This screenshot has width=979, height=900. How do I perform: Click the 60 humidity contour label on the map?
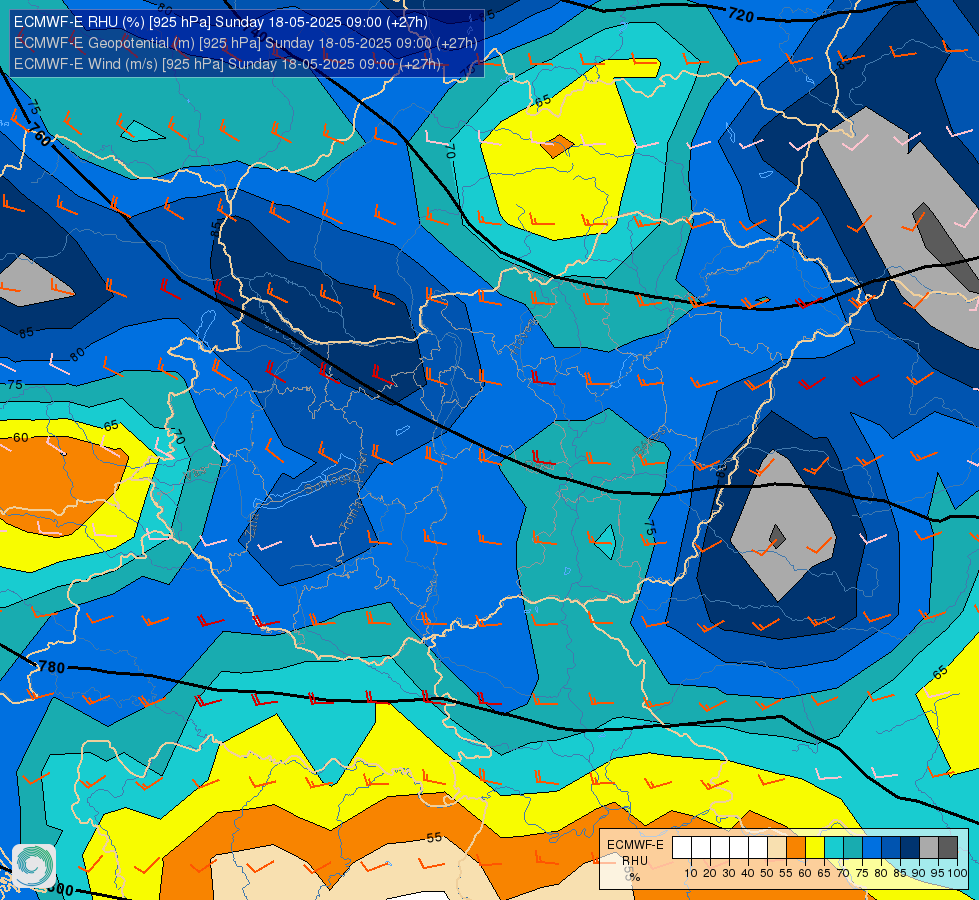pyautogui.click(x=21, y=437)
